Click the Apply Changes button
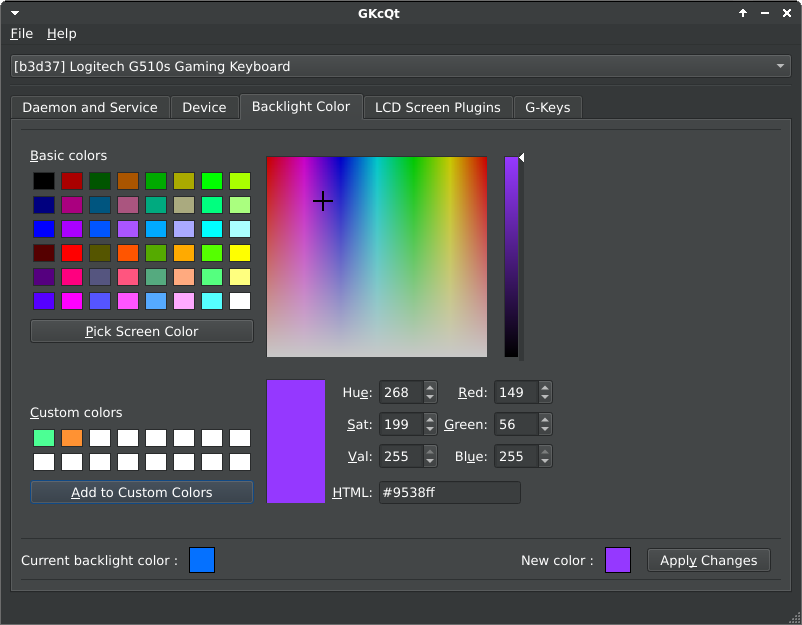This screenshot has height=625, width=802. pos(708,560)
